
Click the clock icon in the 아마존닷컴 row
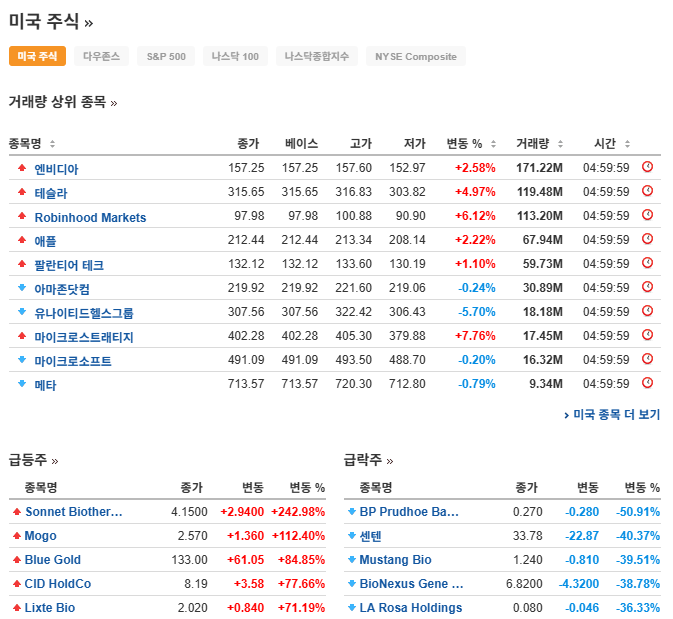(647, 287)
